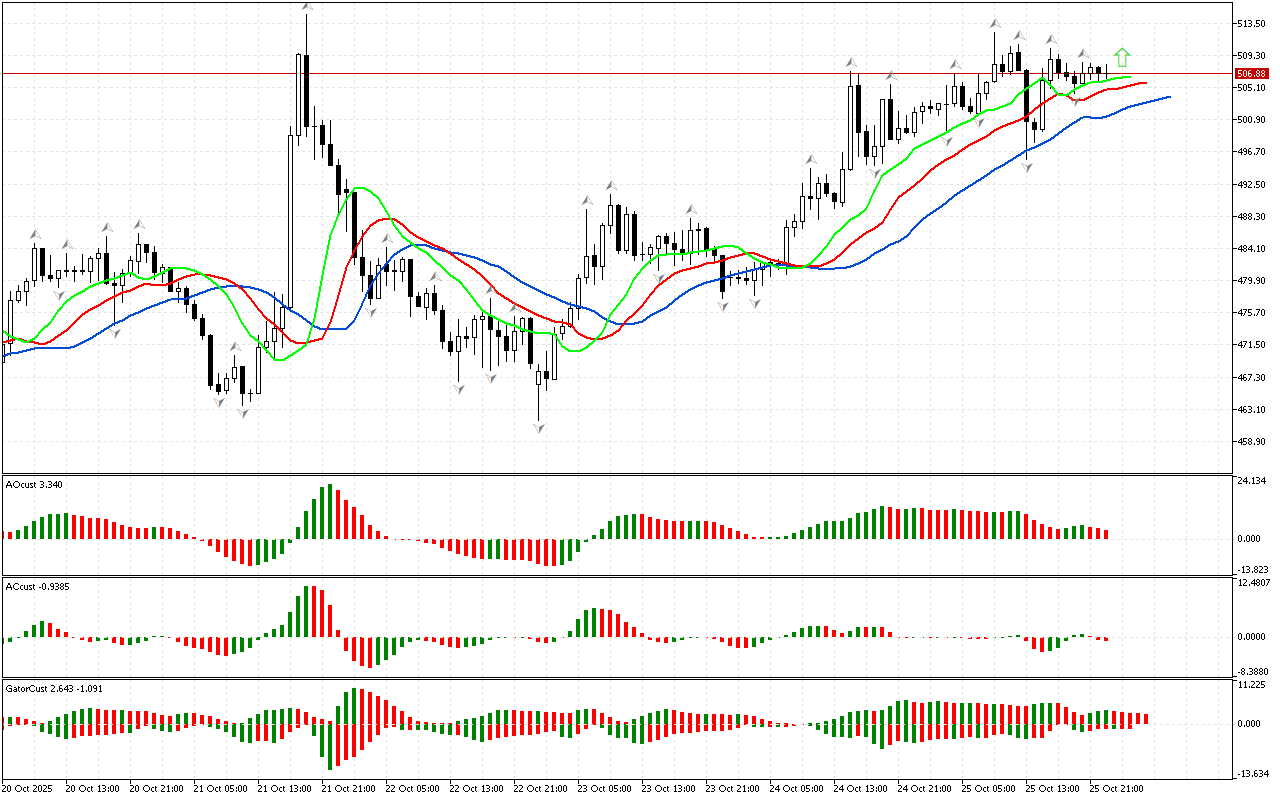Click the 458.90 price scale label
This screenshot has height=800, width=1280.
click(1251, 441)
